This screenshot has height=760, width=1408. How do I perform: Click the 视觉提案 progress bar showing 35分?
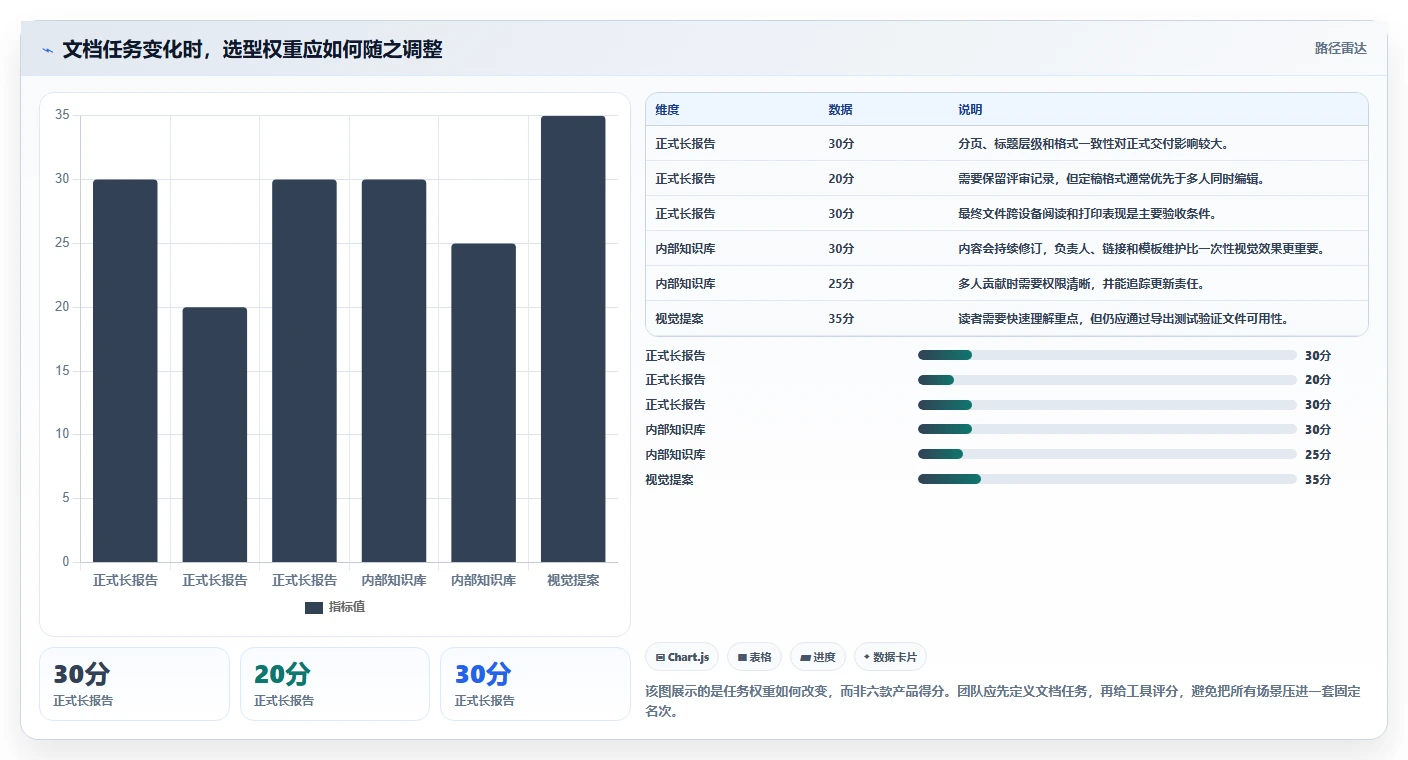pyautogui.click(x=1107, y=479)
